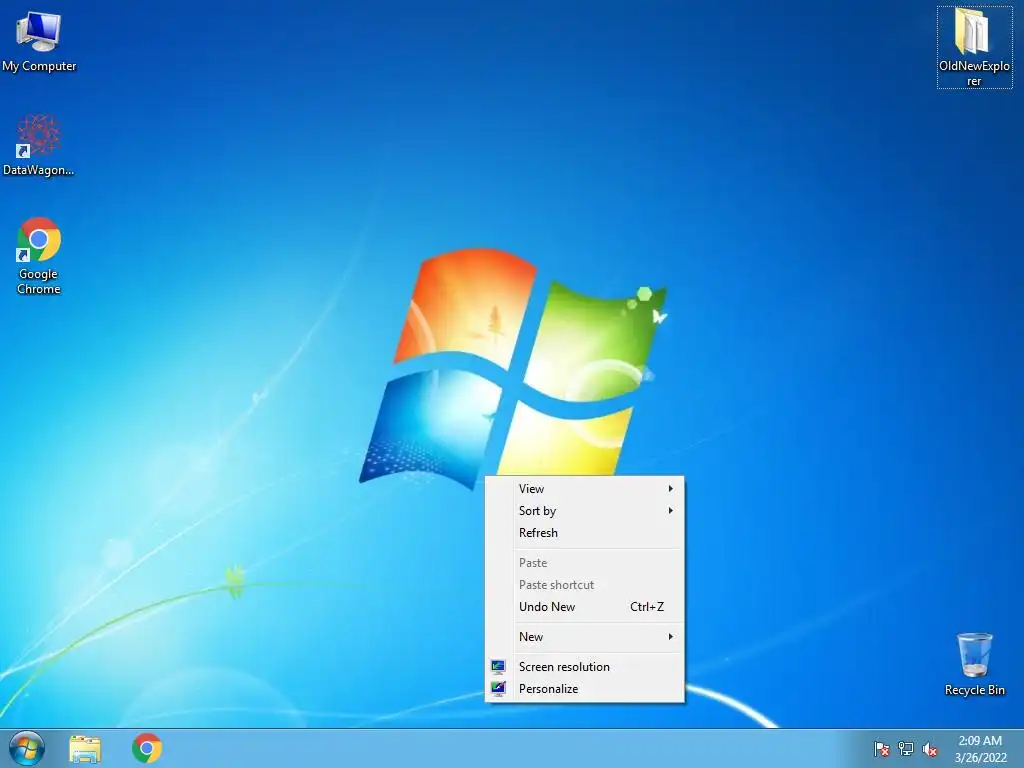Click the arrow beside the New entry
Screen dimensions: 1024x768
[x=671, y=637]
